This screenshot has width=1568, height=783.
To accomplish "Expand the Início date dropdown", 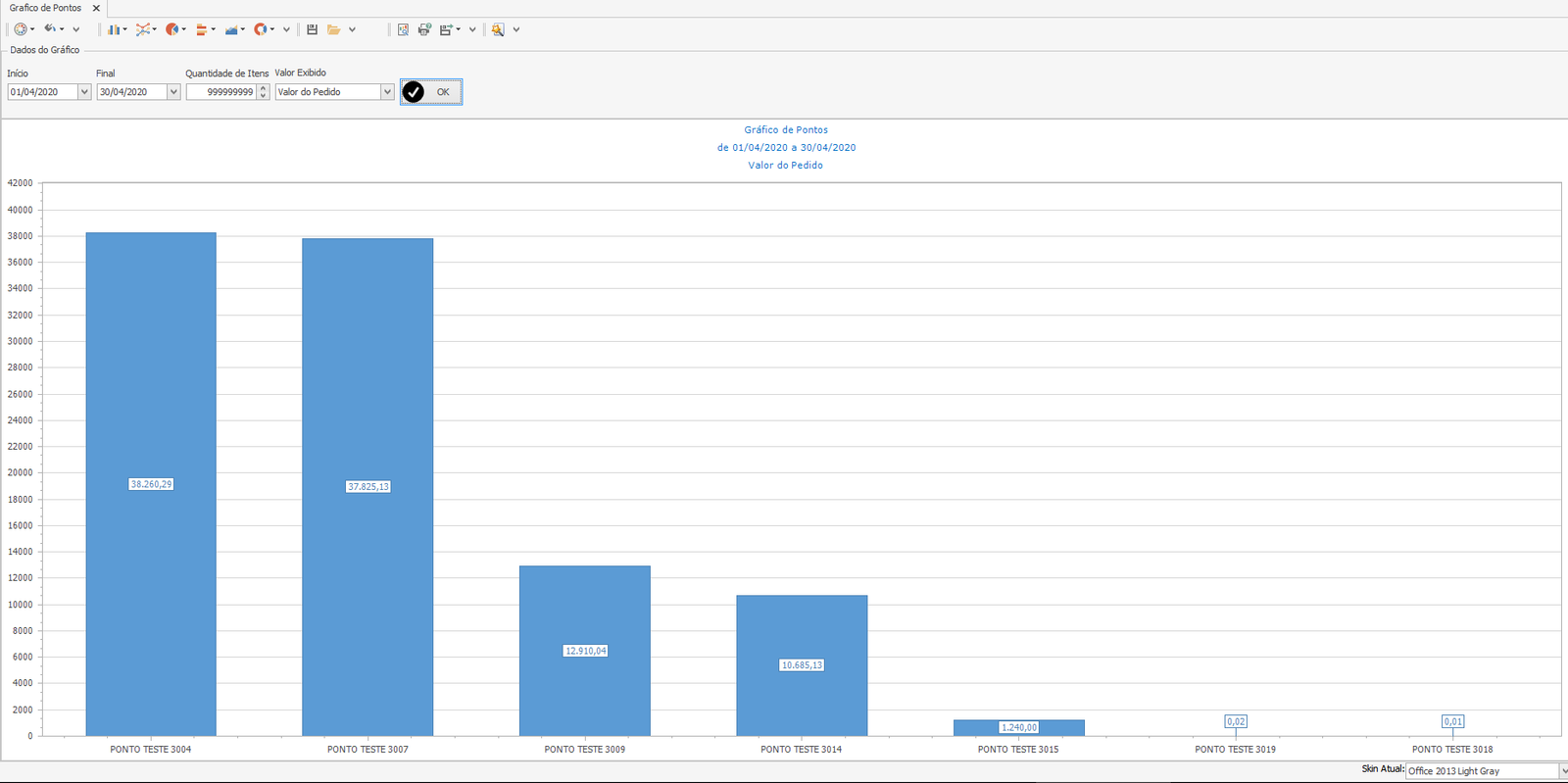I will tap(83, 92).
